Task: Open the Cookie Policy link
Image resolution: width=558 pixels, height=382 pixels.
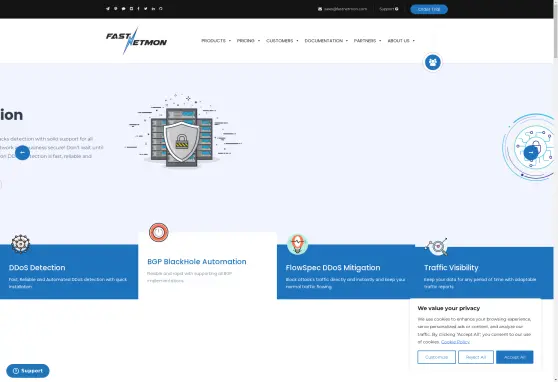Action: 455,342
